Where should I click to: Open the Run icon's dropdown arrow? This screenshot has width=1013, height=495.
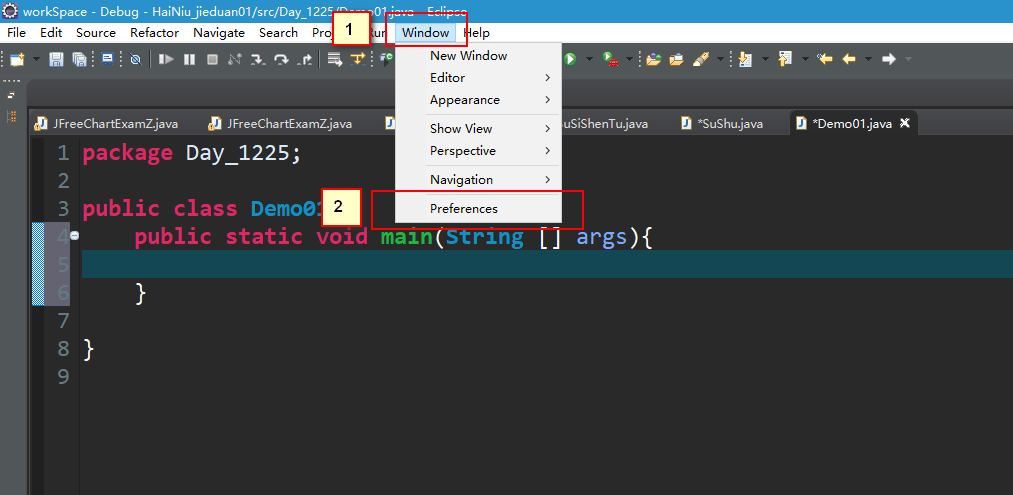[x=589, y=59]
